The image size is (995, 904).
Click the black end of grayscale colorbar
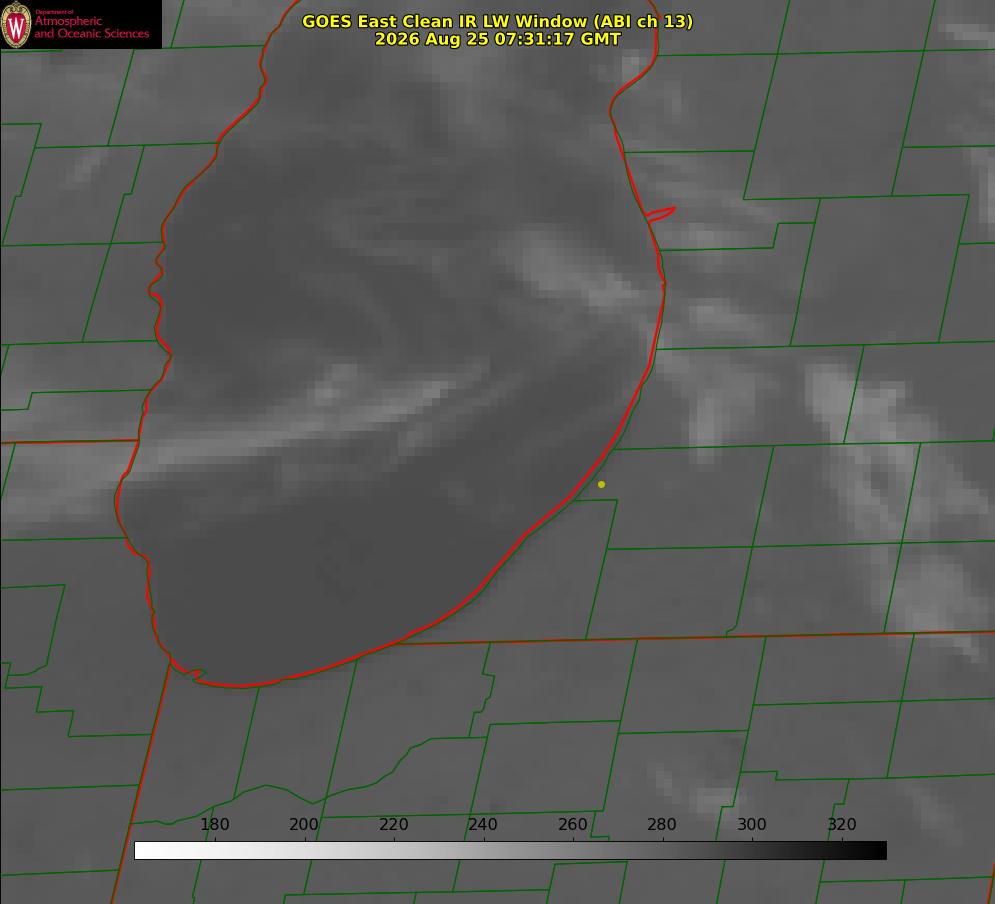(x=878, y=851)
